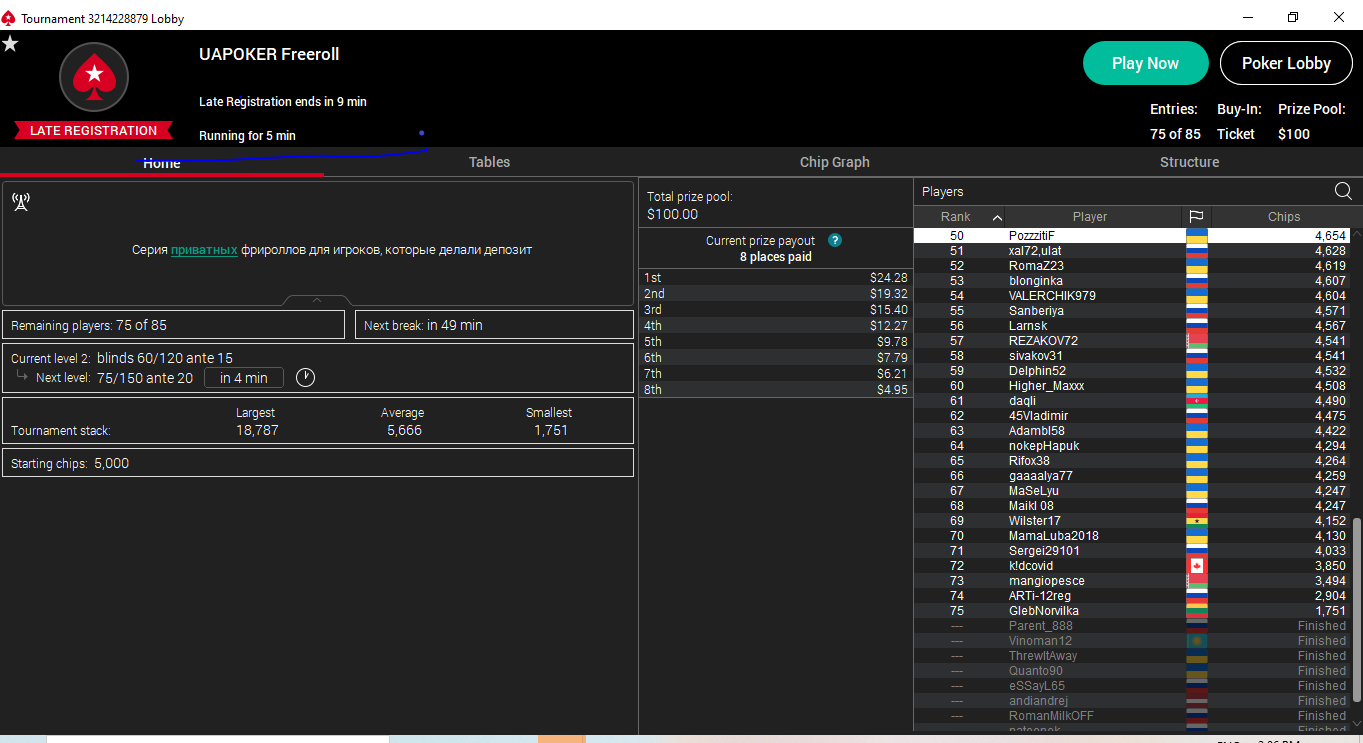Select player MaSeLyu
This screenshot has height=743, width=1363.
tap(1131, 491)
